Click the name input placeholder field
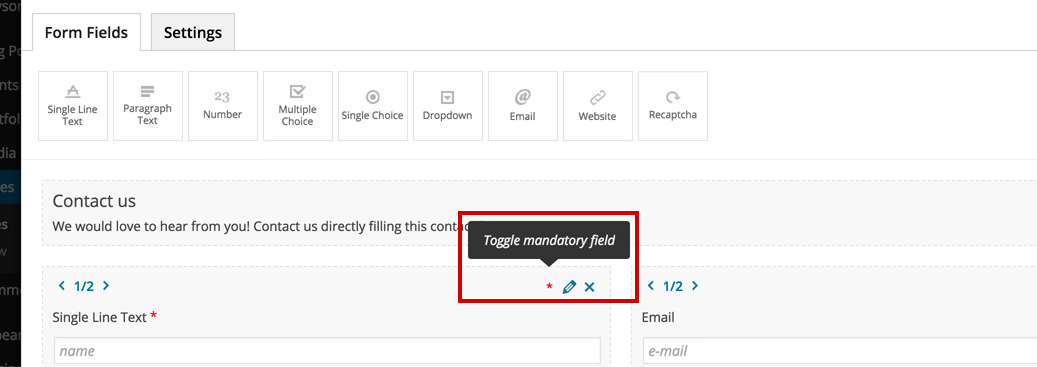This screenshot has width=1037, height=367. pos(327,350)
